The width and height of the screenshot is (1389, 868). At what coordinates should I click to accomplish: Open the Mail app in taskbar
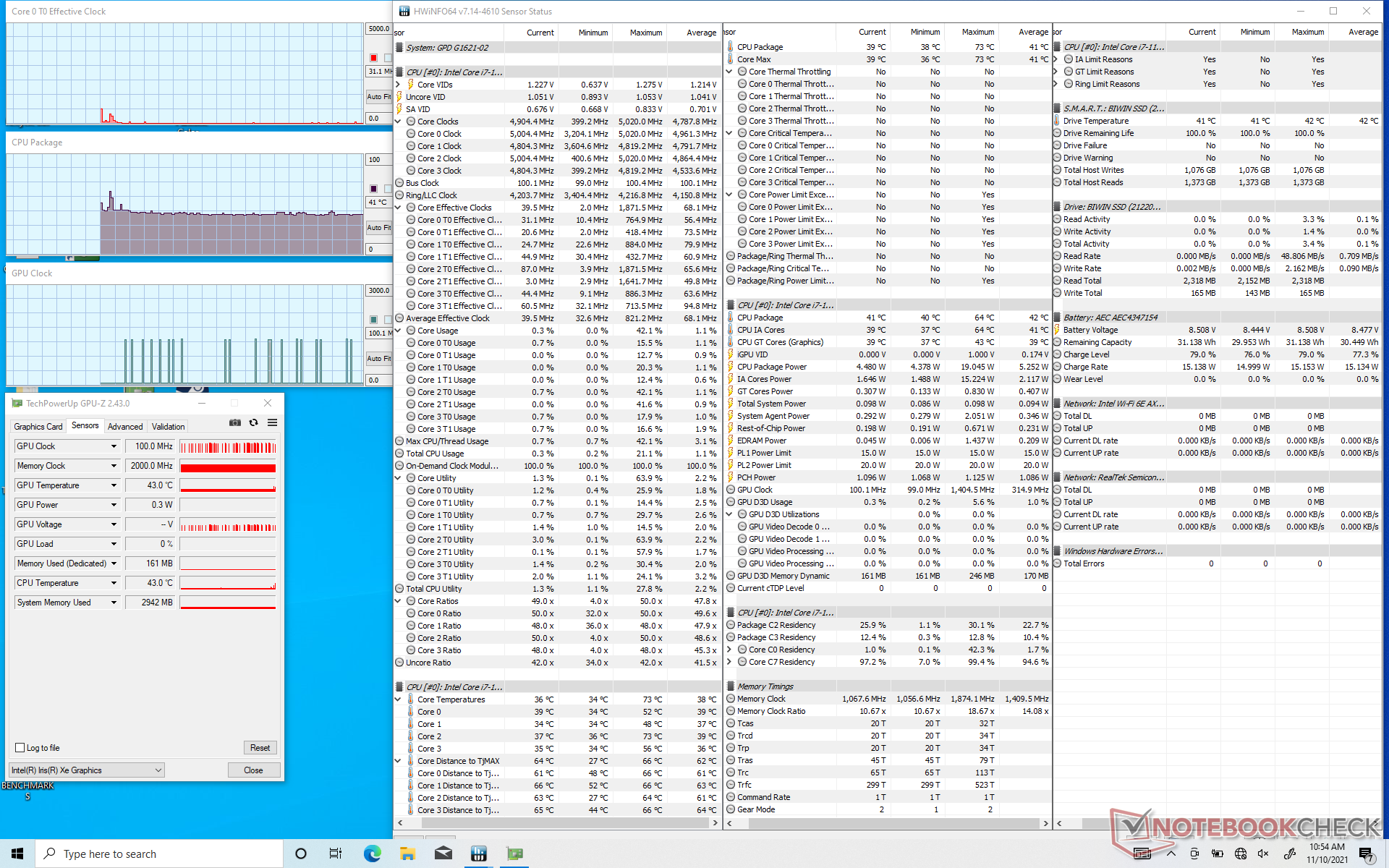tap(443, 854)
